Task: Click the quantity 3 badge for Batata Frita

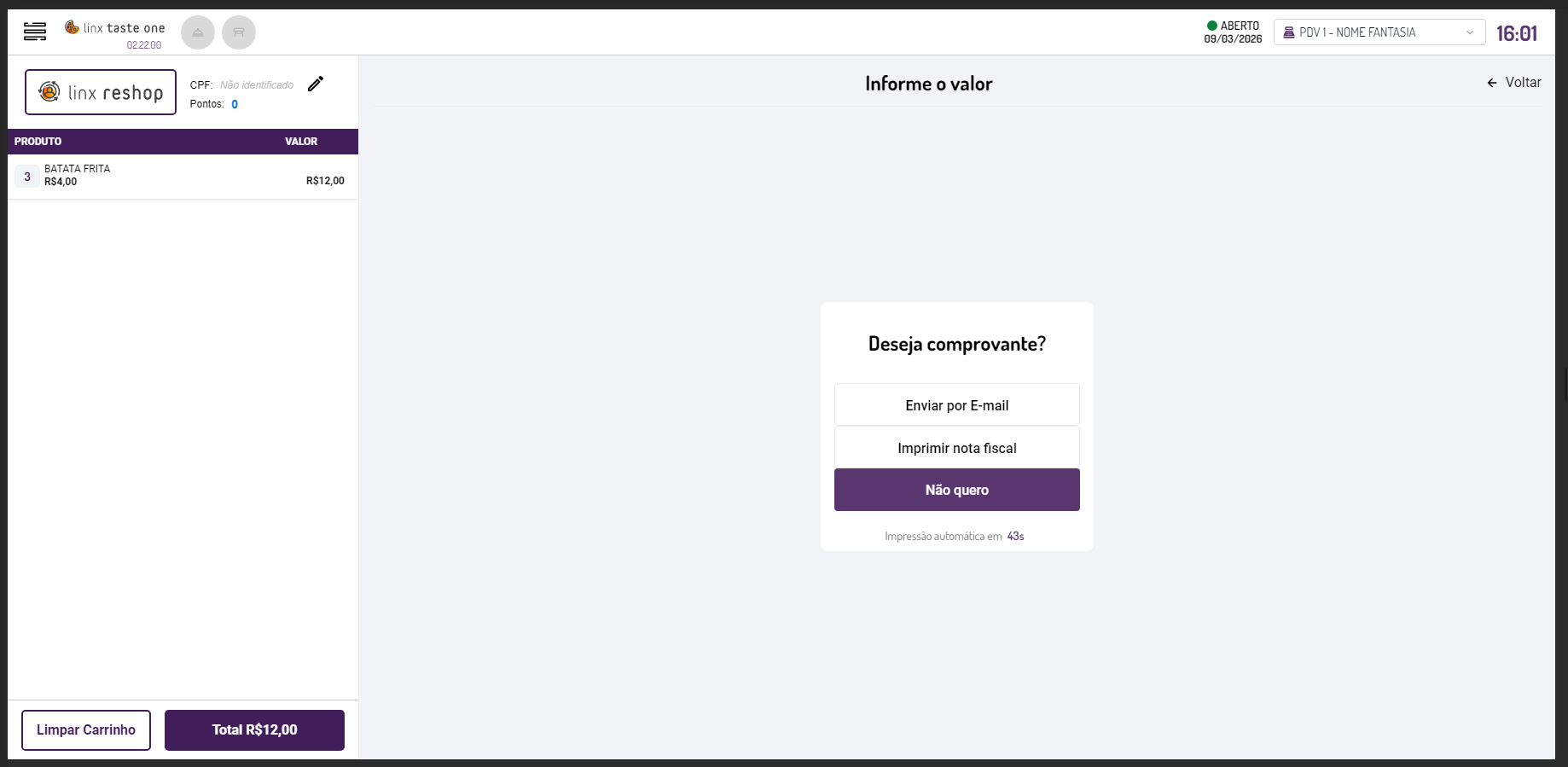Action: [x=27, y=177]
